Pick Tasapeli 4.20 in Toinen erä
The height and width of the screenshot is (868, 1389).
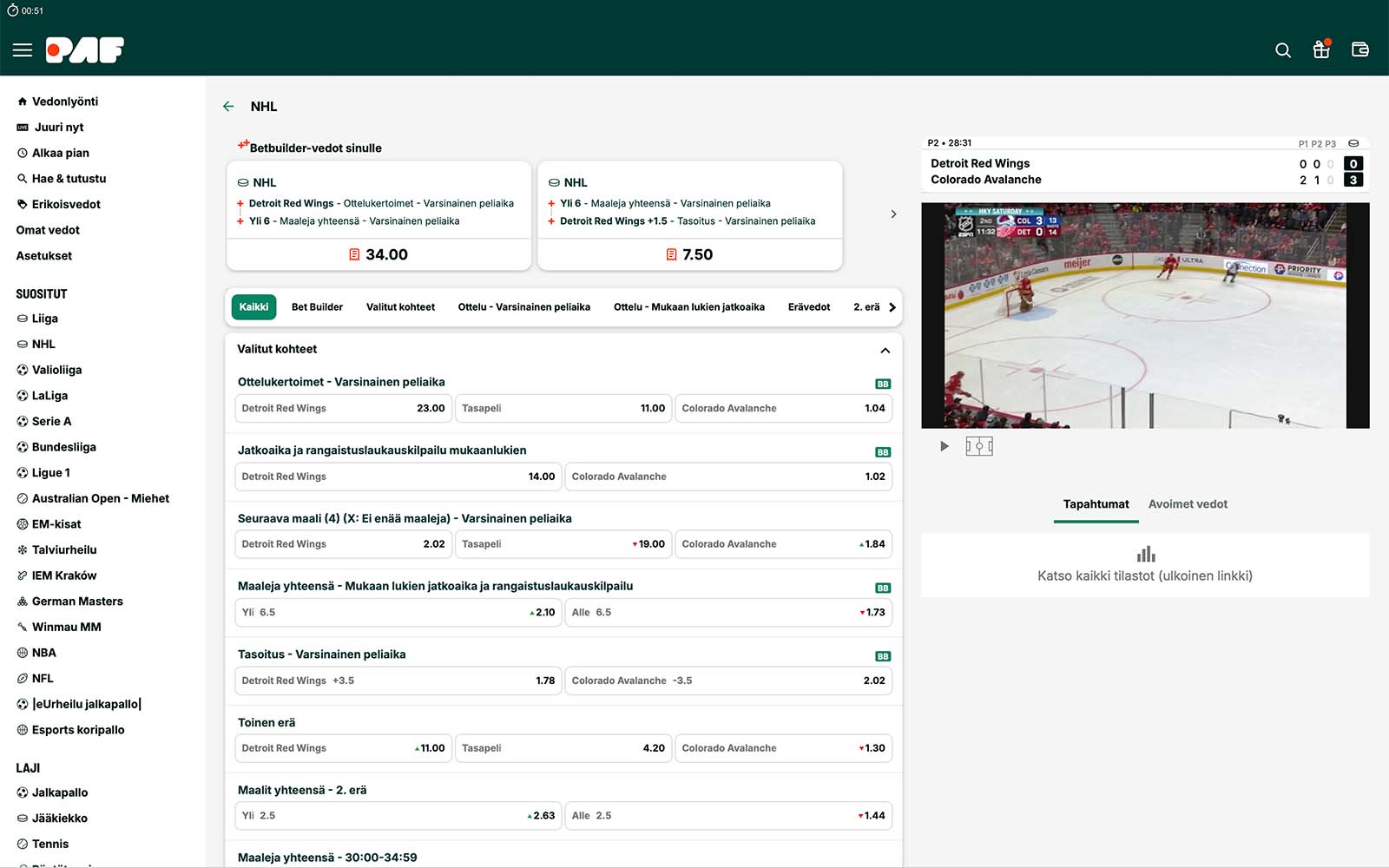(563, 748)
